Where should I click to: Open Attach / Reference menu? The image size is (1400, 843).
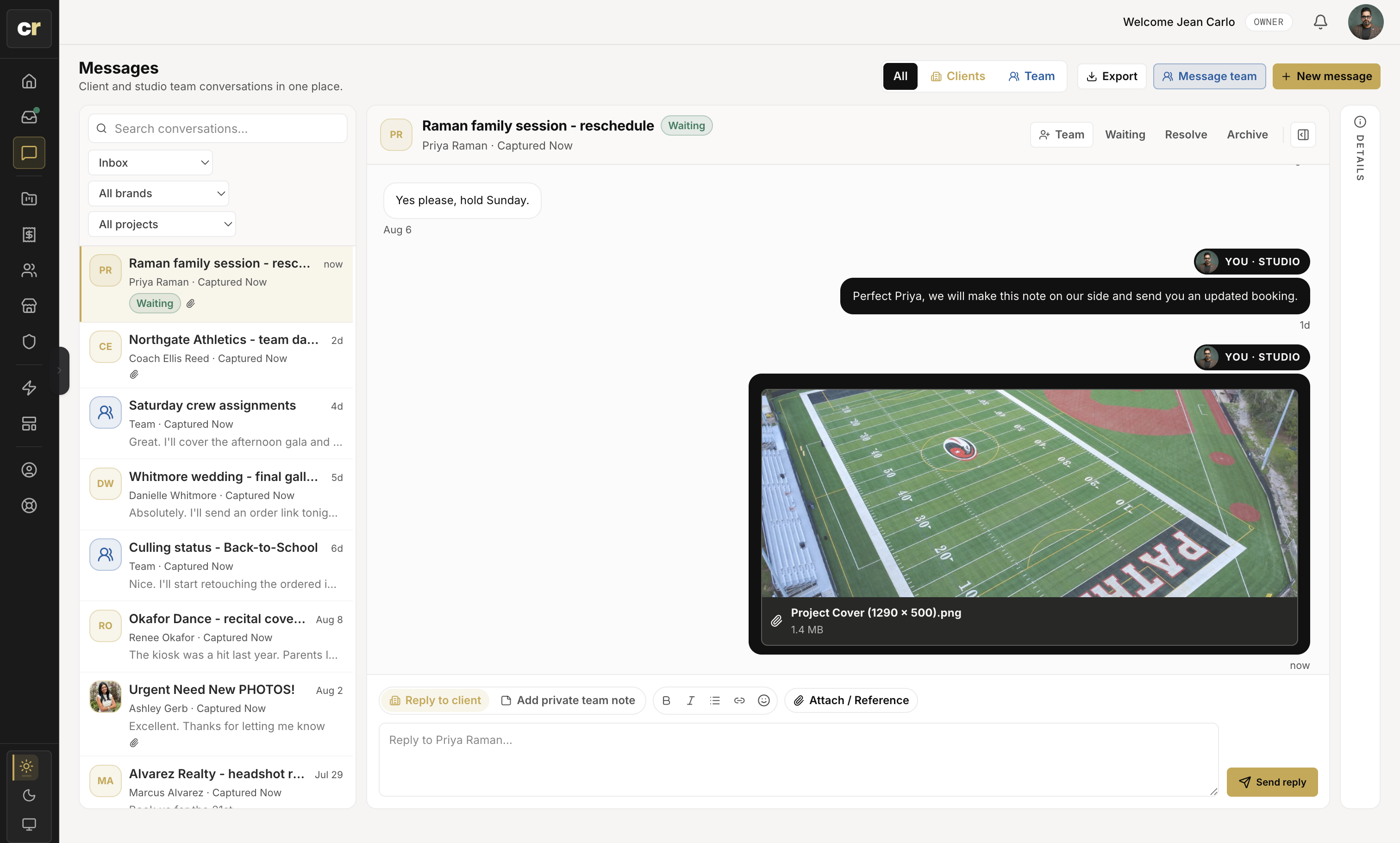point(851,700)
